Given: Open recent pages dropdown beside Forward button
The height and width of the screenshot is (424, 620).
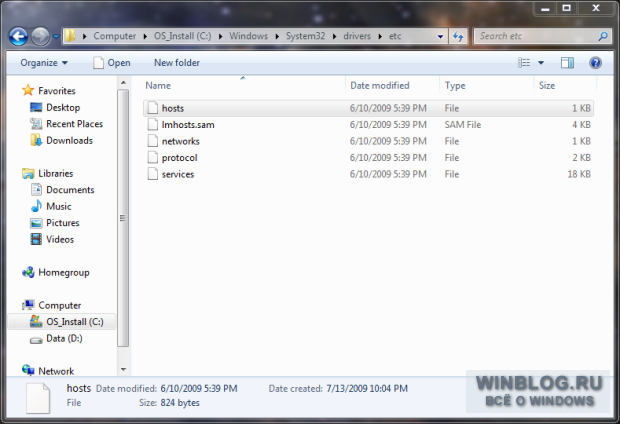Looking at the screenshot, I should (56, 36).
